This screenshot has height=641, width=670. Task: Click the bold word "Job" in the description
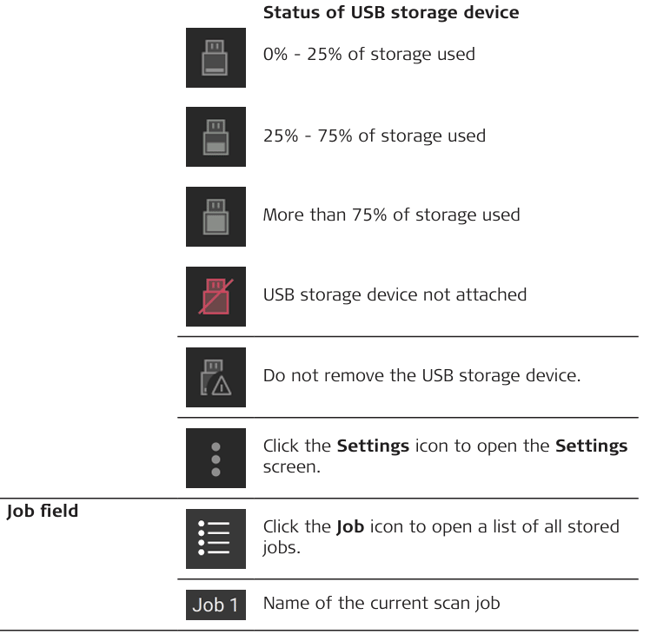(348, 527)
